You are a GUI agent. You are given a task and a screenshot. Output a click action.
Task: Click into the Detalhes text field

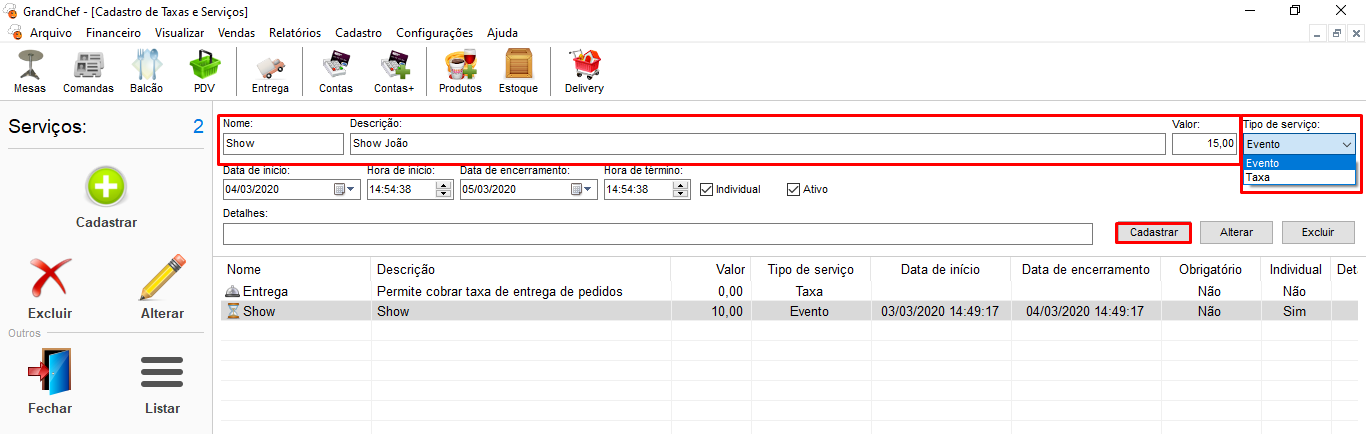point(657,233)
